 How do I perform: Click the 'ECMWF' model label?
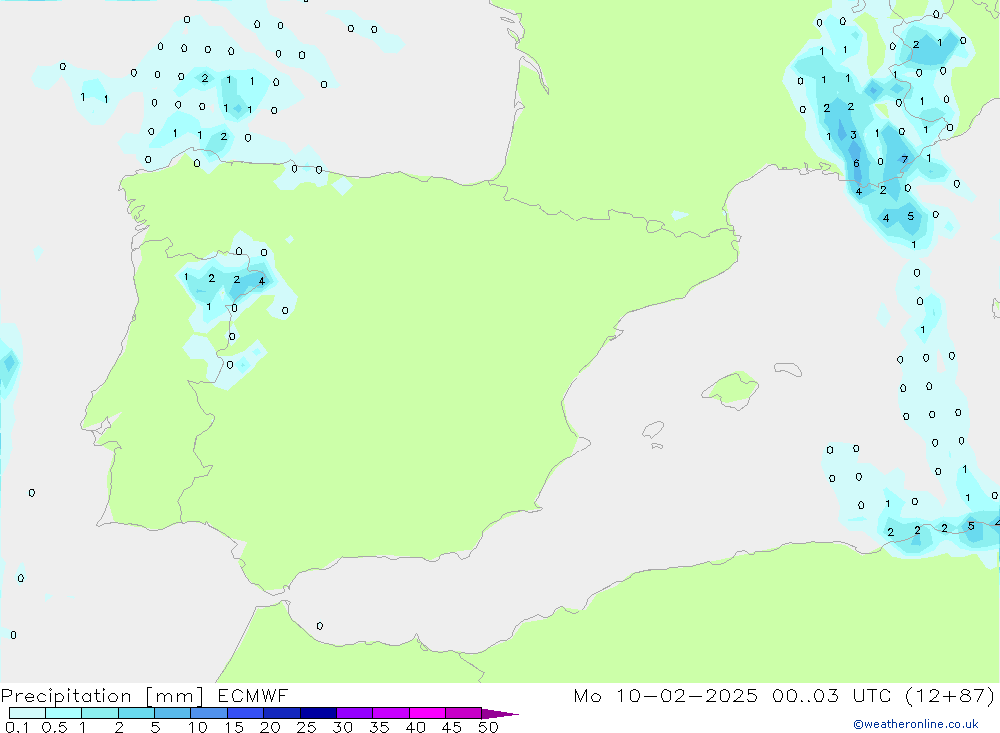click(x=253, y=695)
